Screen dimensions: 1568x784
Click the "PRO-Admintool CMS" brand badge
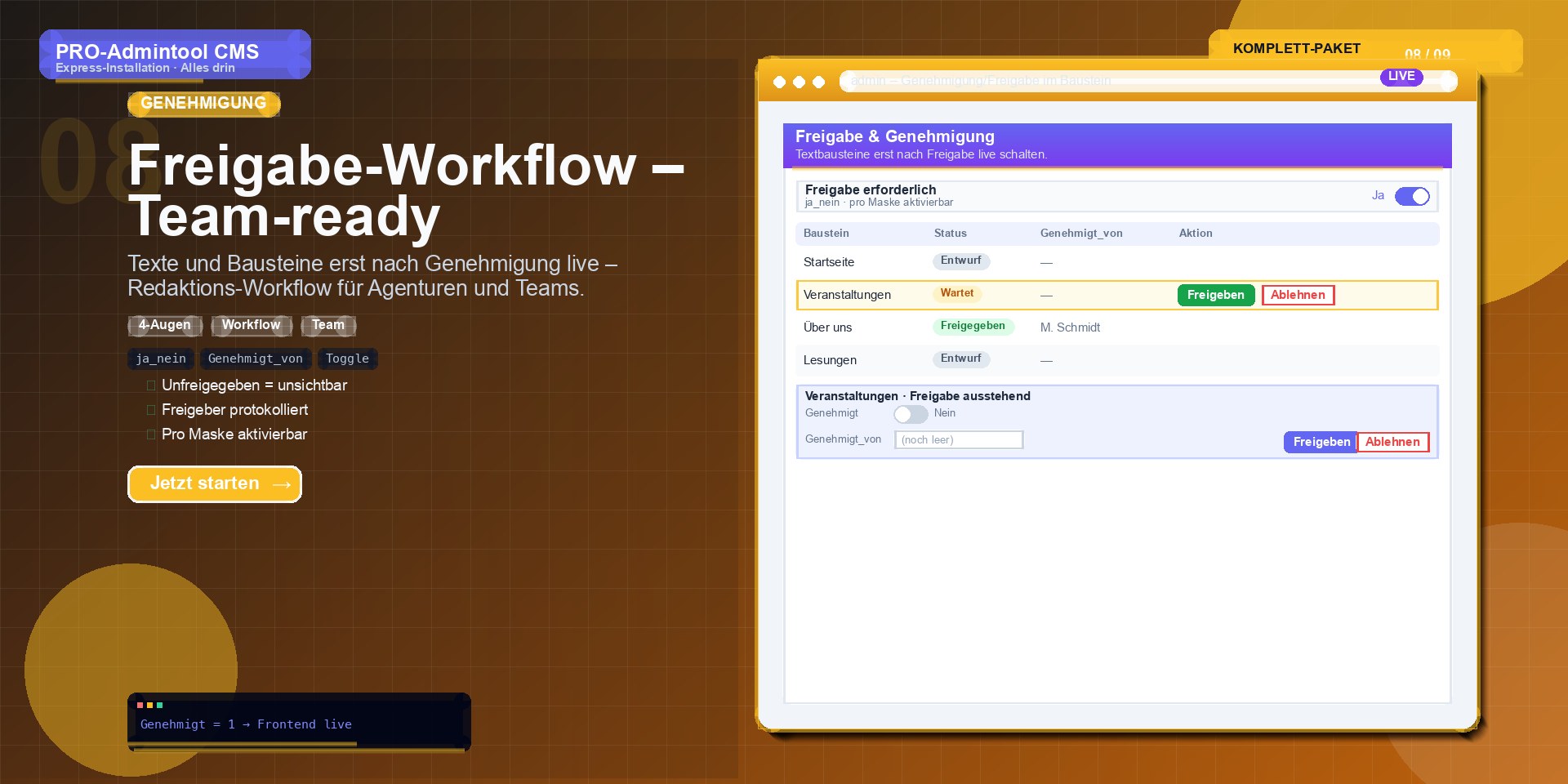175,55
